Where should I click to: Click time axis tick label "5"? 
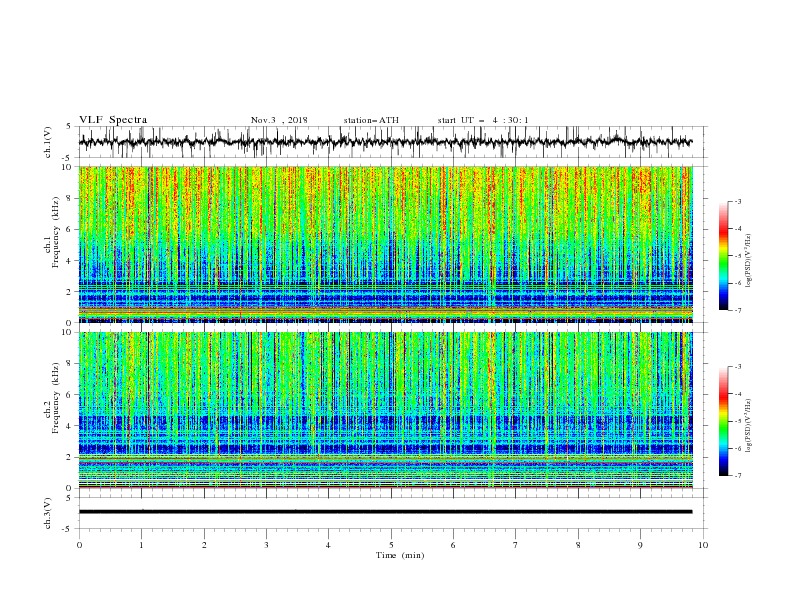click(391, 545)
